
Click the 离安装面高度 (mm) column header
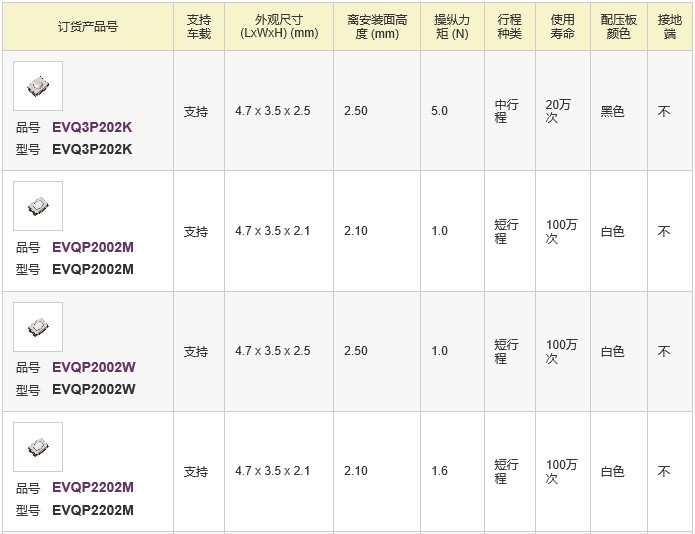377,27
